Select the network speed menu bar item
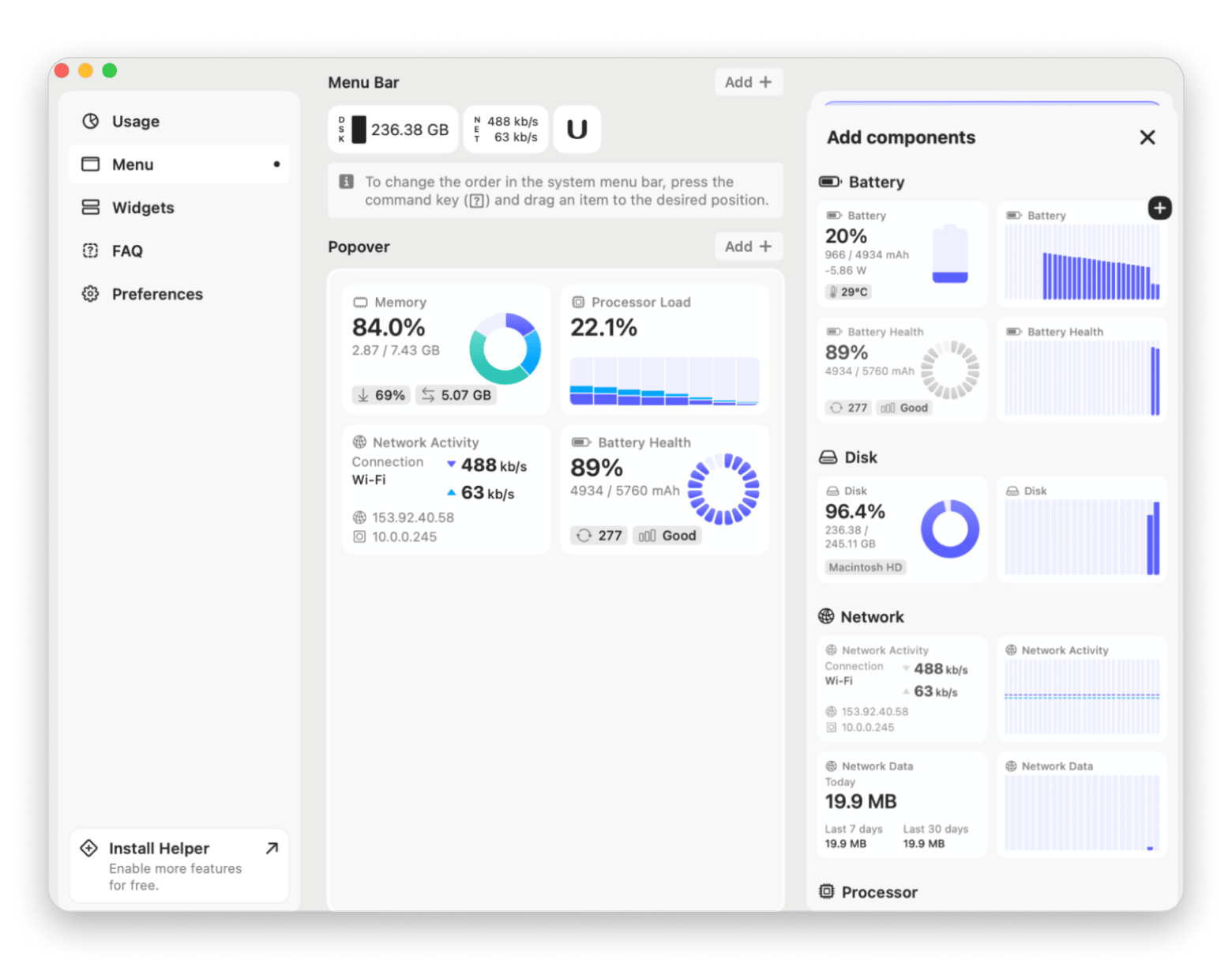The height and width of the screenshot is (975, 1232). click(x=505, y=130)
